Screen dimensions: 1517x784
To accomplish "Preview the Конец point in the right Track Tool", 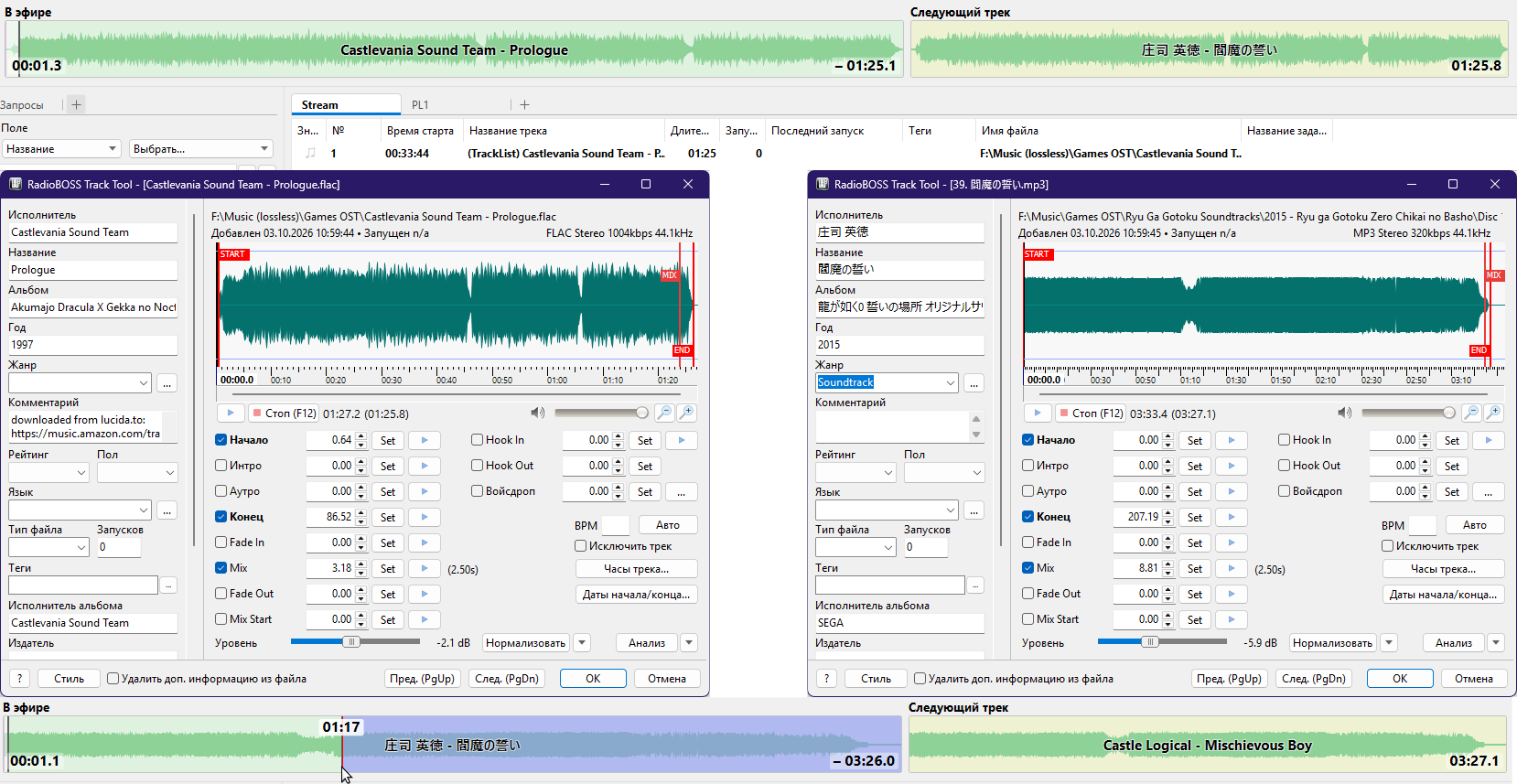I will click(1232, 517).
